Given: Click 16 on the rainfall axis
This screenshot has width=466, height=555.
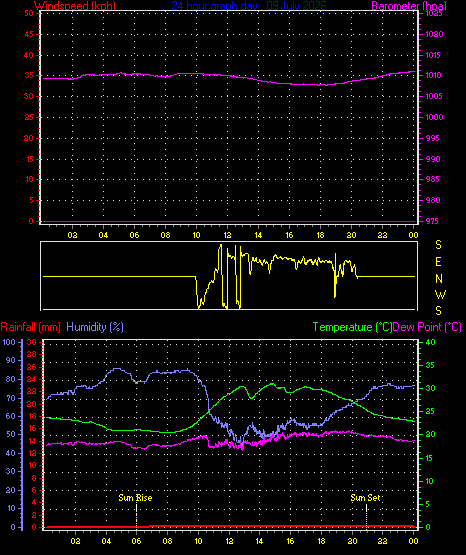Looking at the screenshot, I should [32, 428].
